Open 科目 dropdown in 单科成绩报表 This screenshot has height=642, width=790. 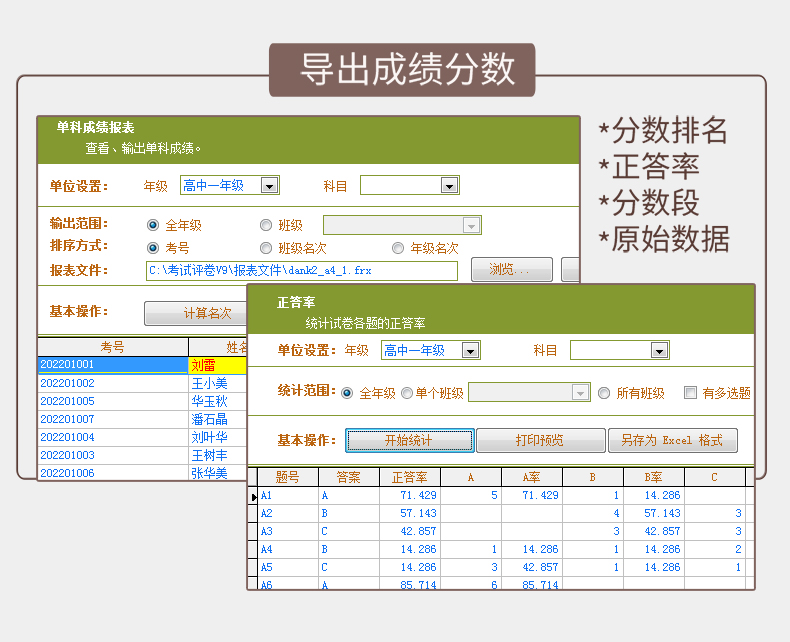click(448, 185)
